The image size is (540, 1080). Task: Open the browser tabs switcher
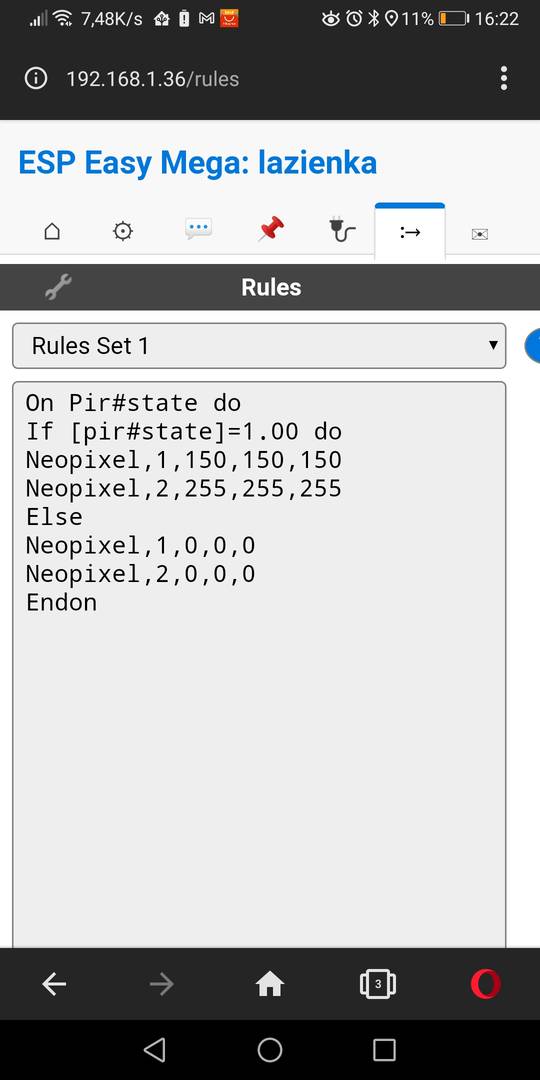[377, 984]
